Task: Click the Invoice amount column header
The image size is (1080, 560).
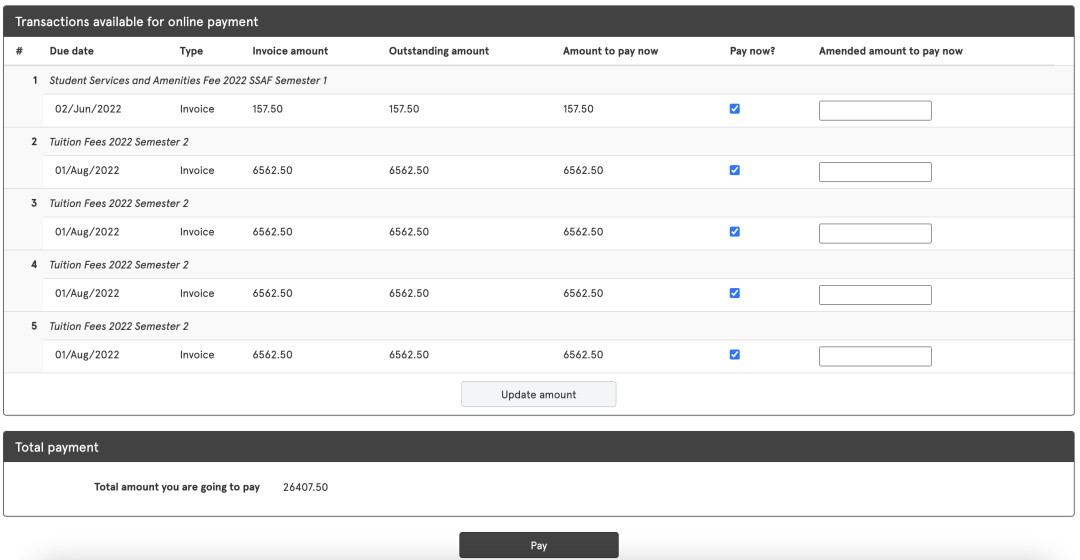Action: pyautogui.click(x=290, y=51)
